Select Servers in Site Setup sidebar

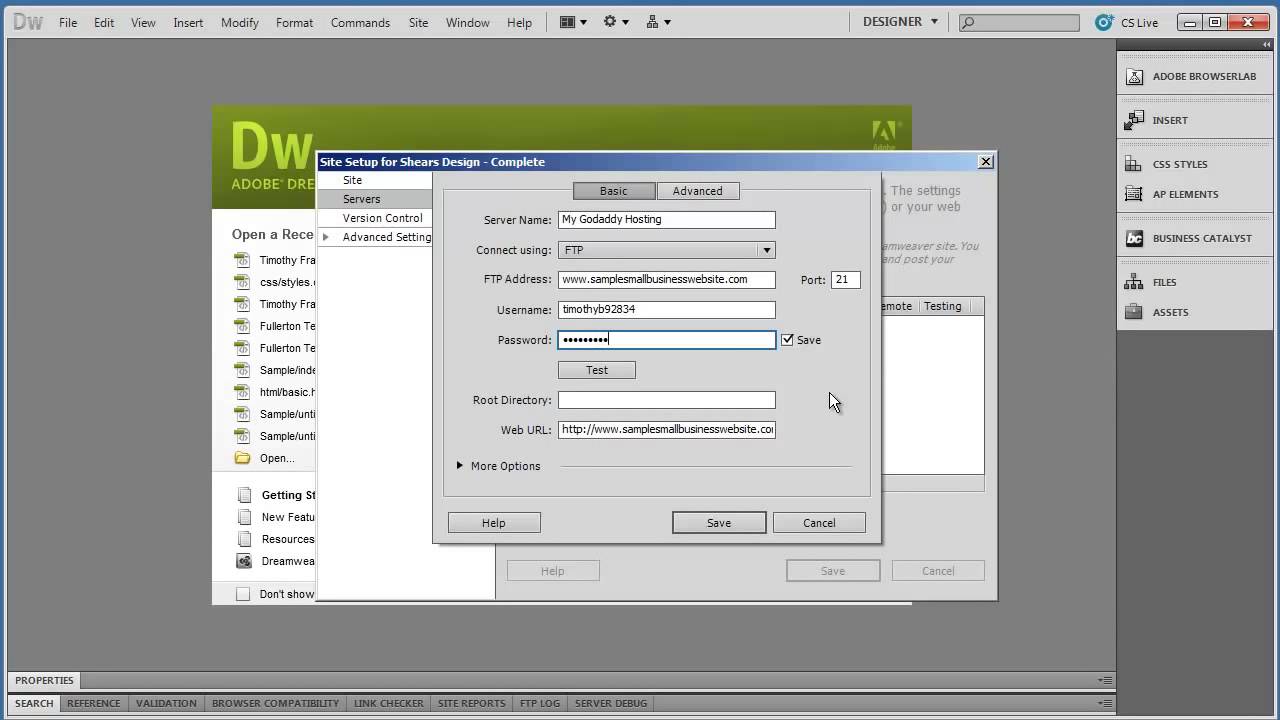374,199
